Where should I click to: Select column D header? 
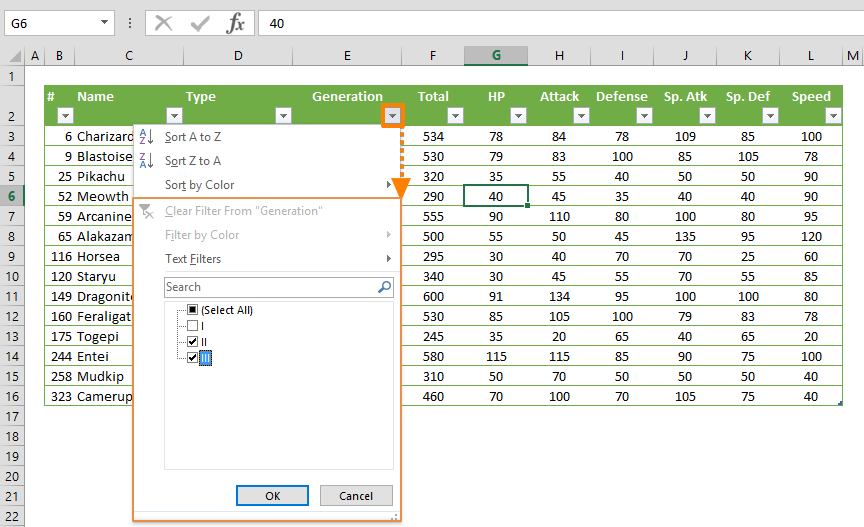pos(238,56)
